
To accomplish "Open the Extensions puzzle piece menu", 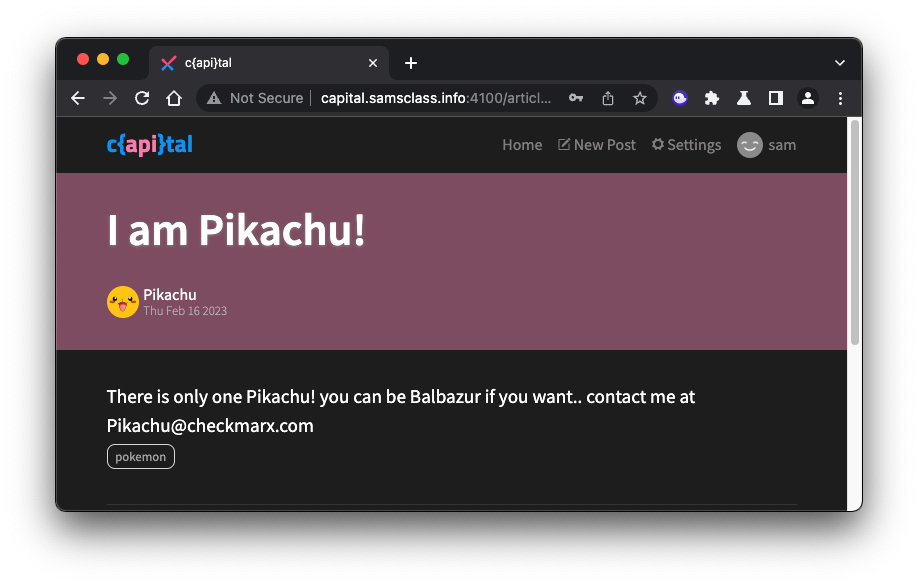I will pyautogui.click(x=712, y=98).
